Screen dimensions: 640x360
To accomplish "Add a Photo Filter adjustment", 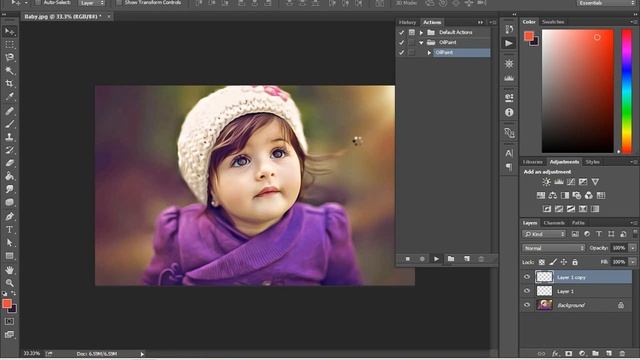I will [577, 196].
